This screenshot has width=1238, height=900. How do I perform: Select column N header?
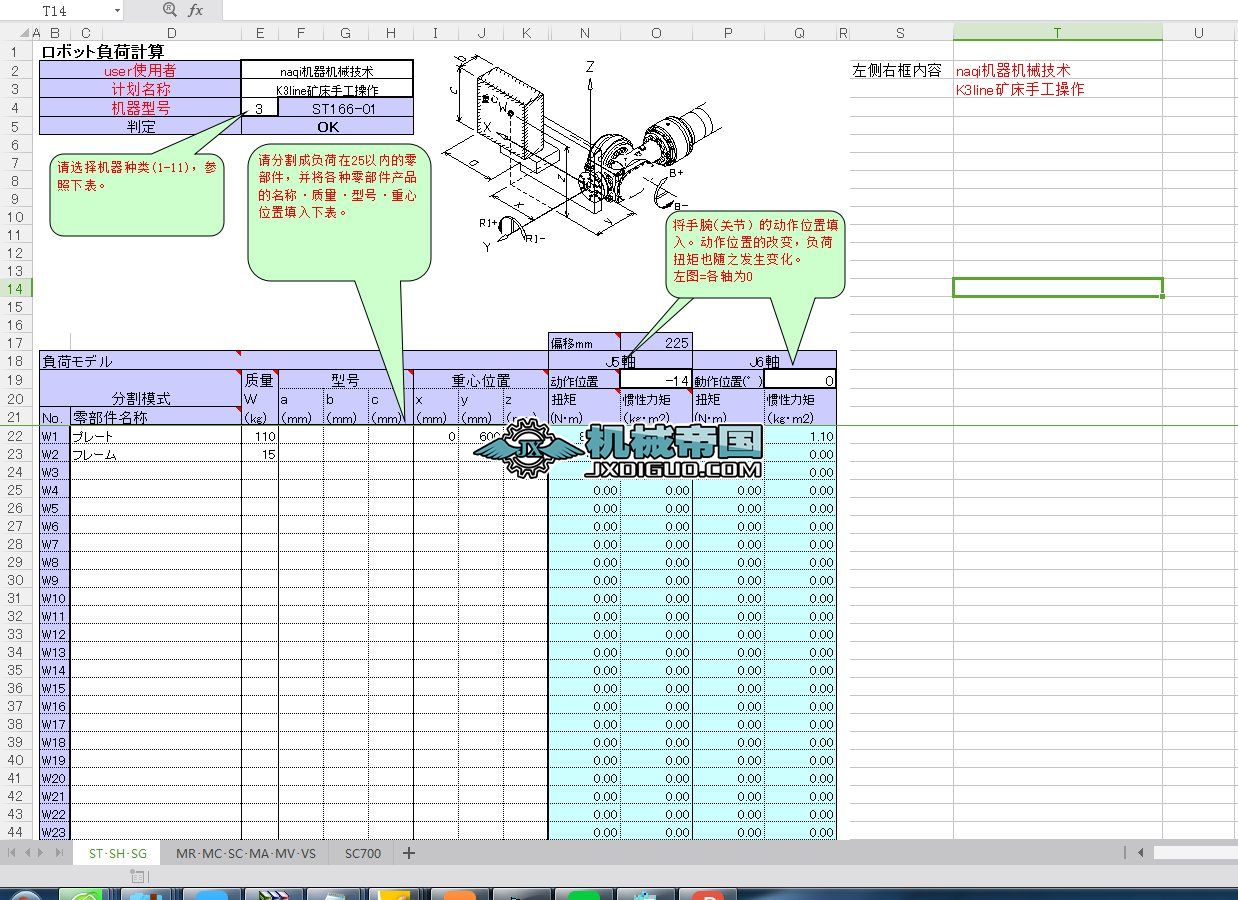pyautogui.click(x=585, y=33)
